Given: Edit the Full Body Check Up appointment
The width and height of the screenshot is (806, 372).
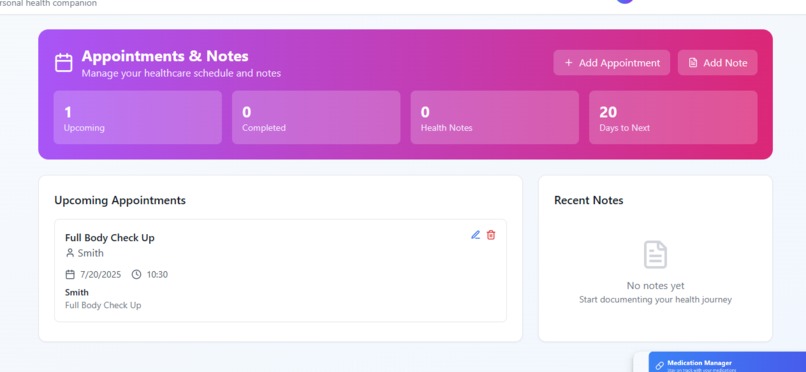Looking at the screenshot, I should pos(475,235).
